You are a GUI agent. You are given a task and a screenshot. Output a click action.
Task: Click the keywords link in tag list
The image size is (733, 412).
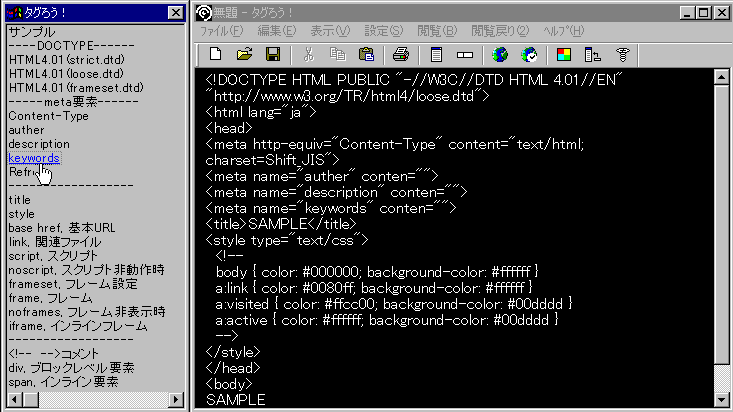click(x=34, y=158)
